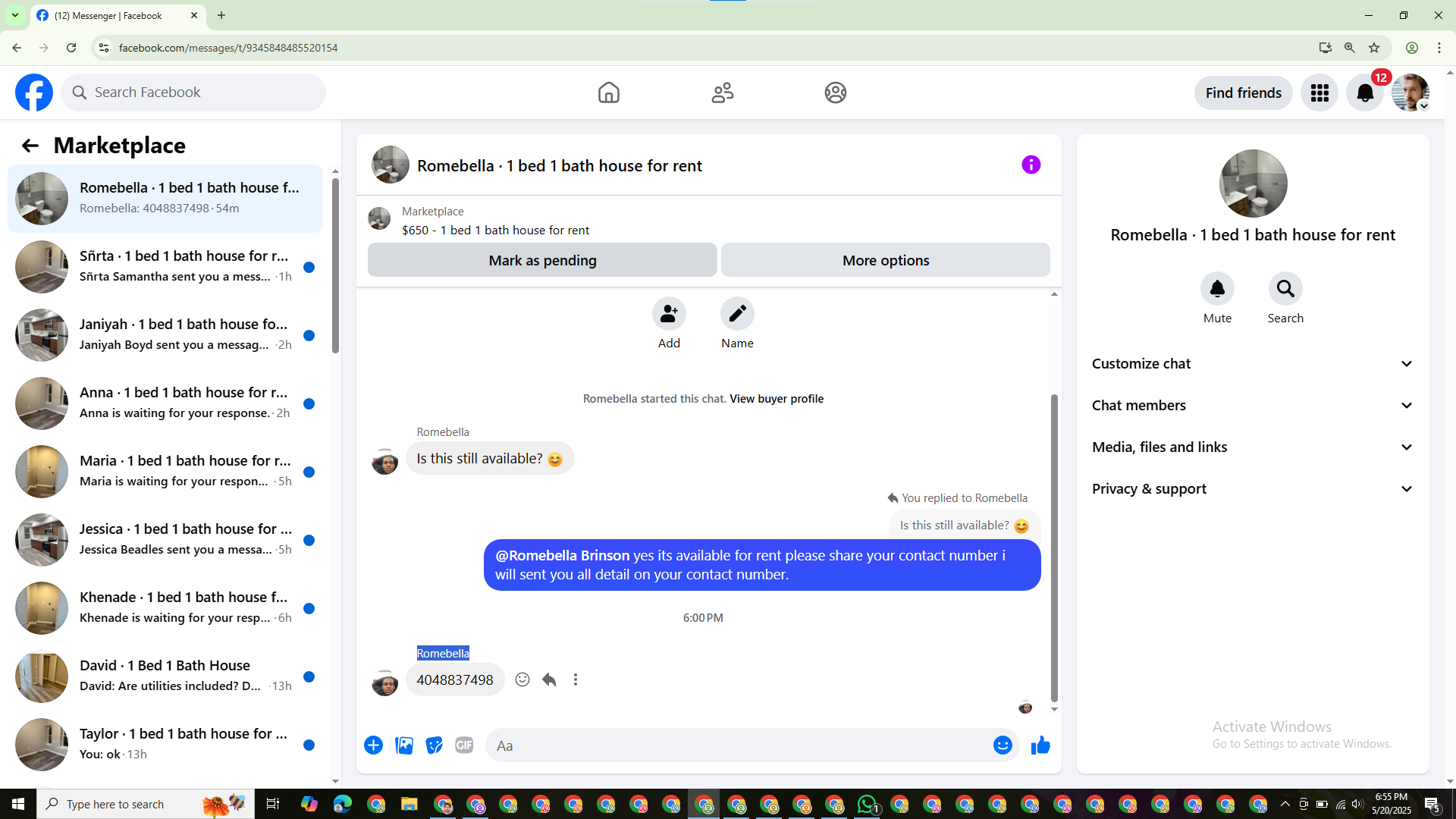Mute this conversation
1456x819 pixels.
tap(1217, 289)
